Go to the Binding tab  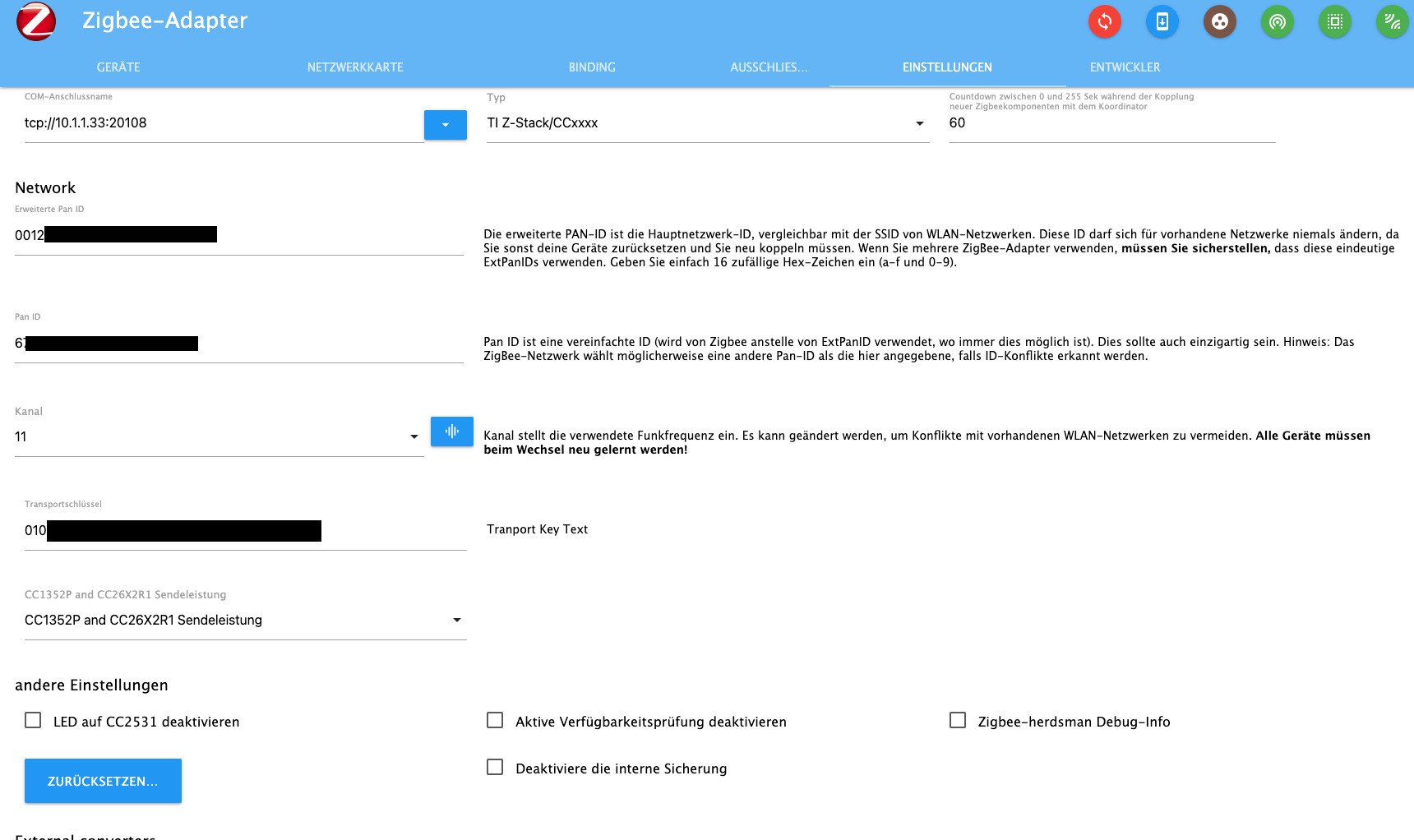pos(592,67)
